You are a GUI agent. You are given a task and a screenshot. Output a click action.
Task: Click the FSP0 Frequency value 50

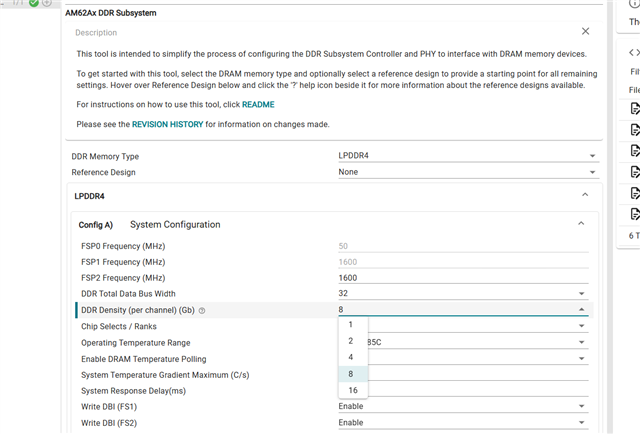pyautogui.click(x=343, y=246)
